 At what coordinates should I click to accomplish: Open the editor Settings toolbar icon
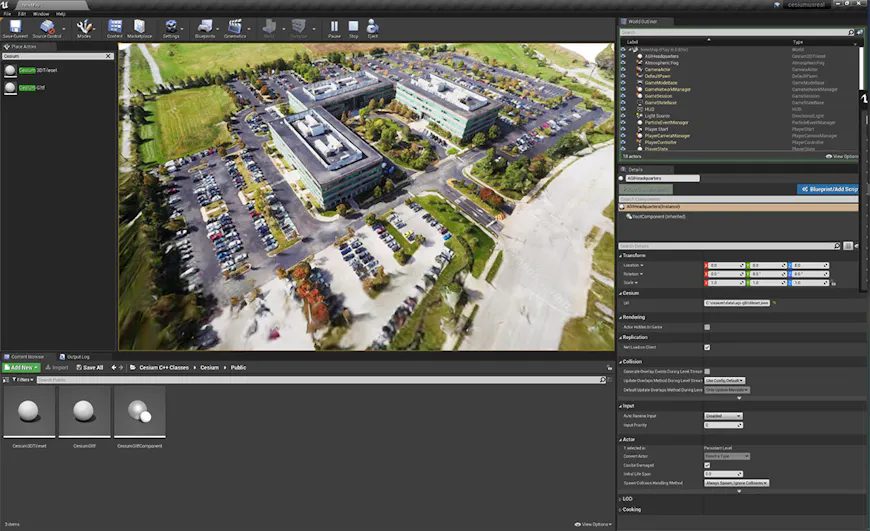172,28
